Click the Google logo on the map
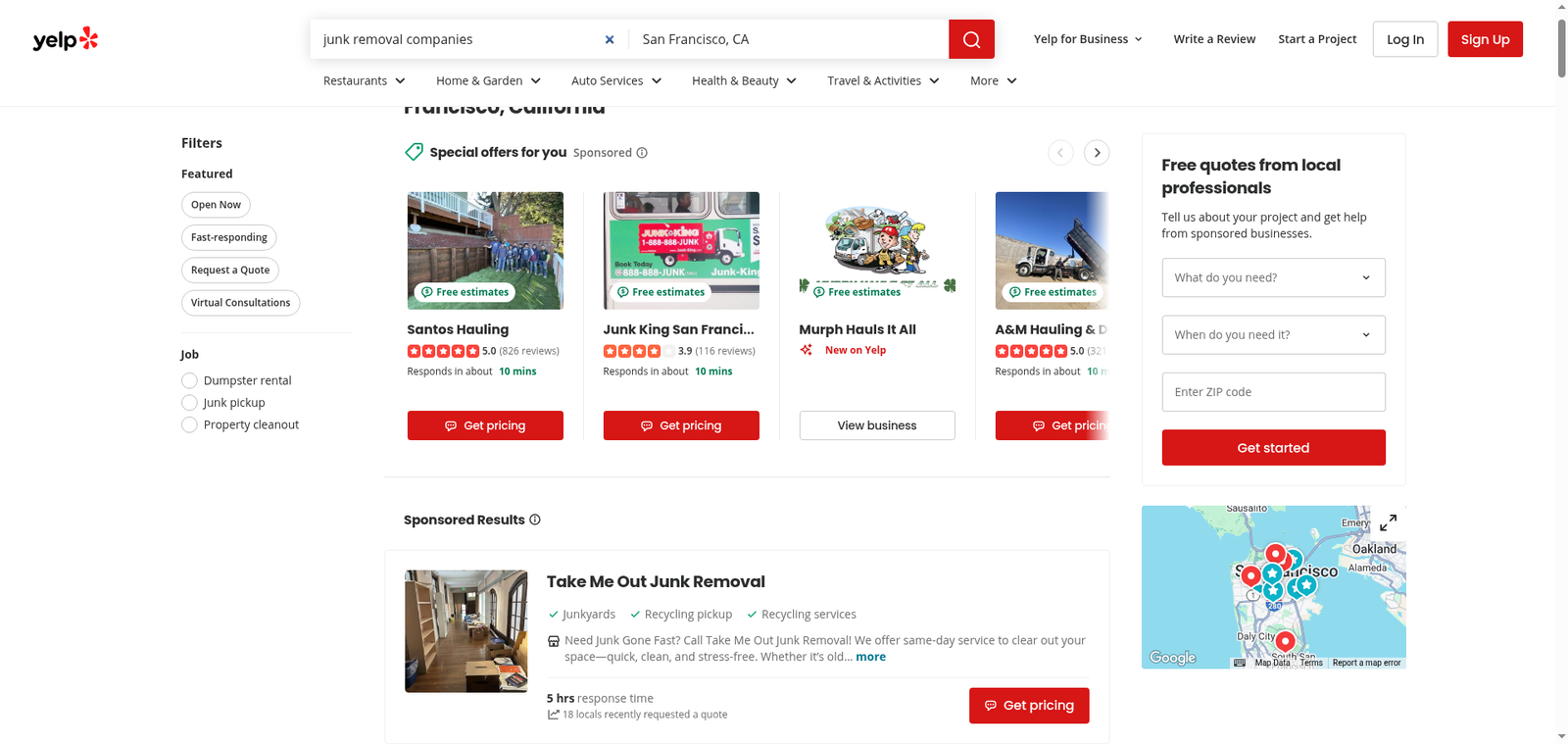This screenshot has width=1568, height=744. click(1173, 658)
